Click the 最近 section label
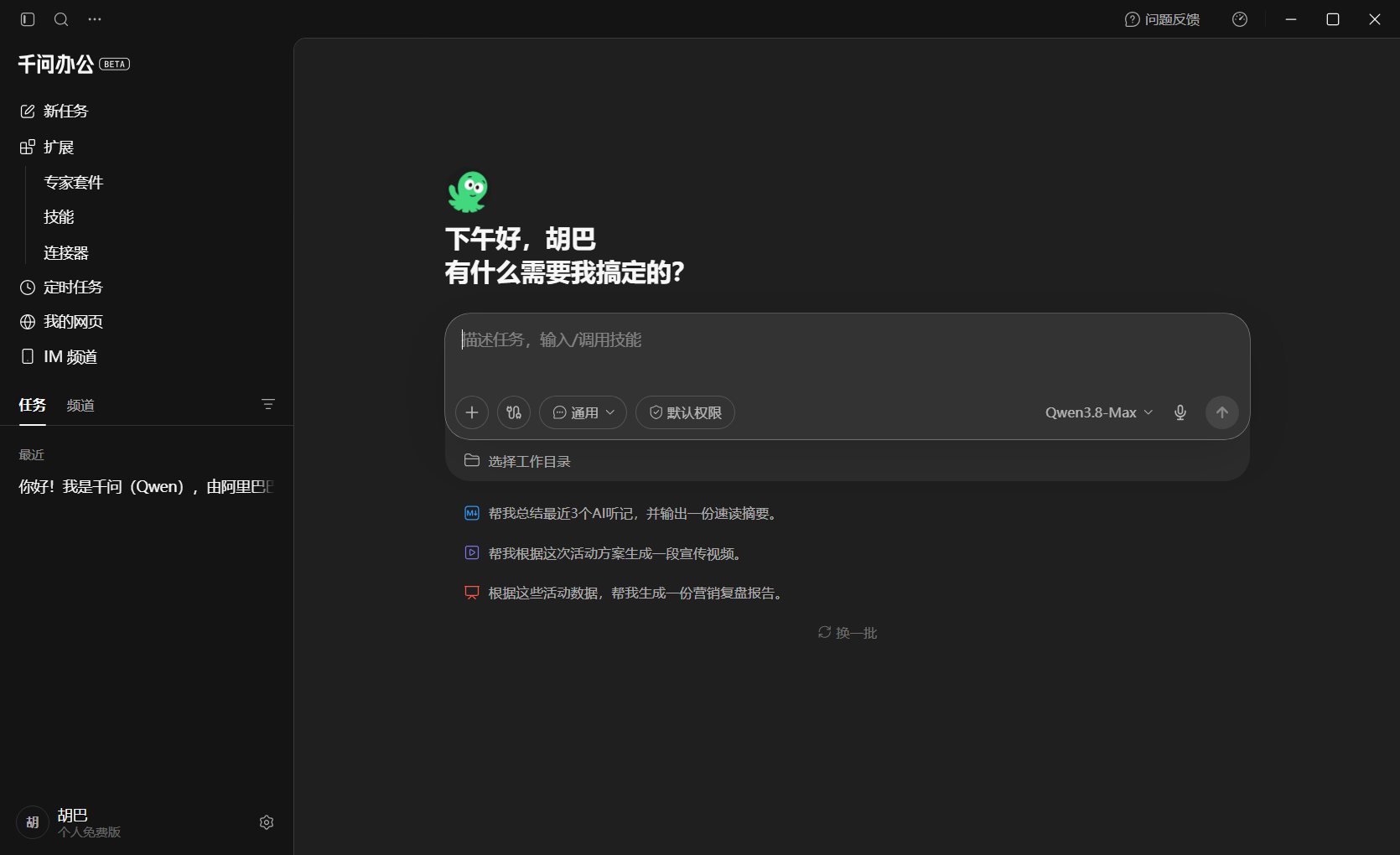Screen dimensions: 1400x855 click(x=32, y=455)
